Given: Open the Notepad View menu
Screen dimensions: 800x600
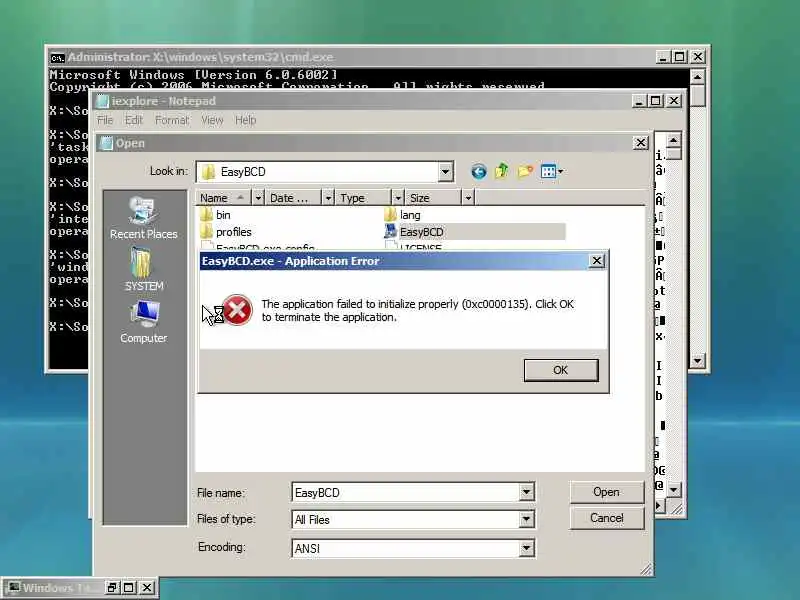Looking at the screenshot, I should click(212, 120).
